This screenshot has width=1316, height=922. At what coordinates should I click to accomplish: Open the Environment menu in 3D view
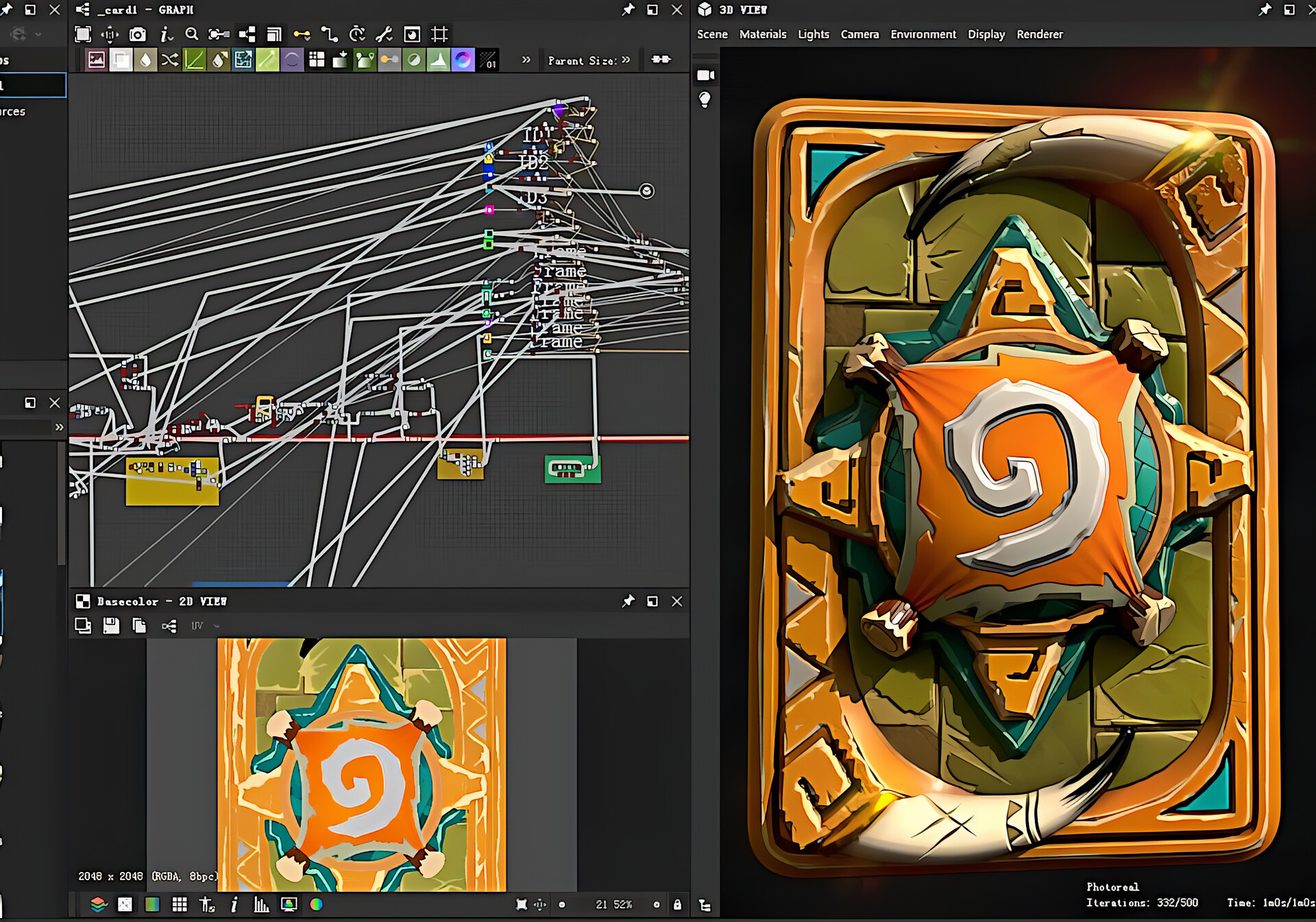coord(923,34)
